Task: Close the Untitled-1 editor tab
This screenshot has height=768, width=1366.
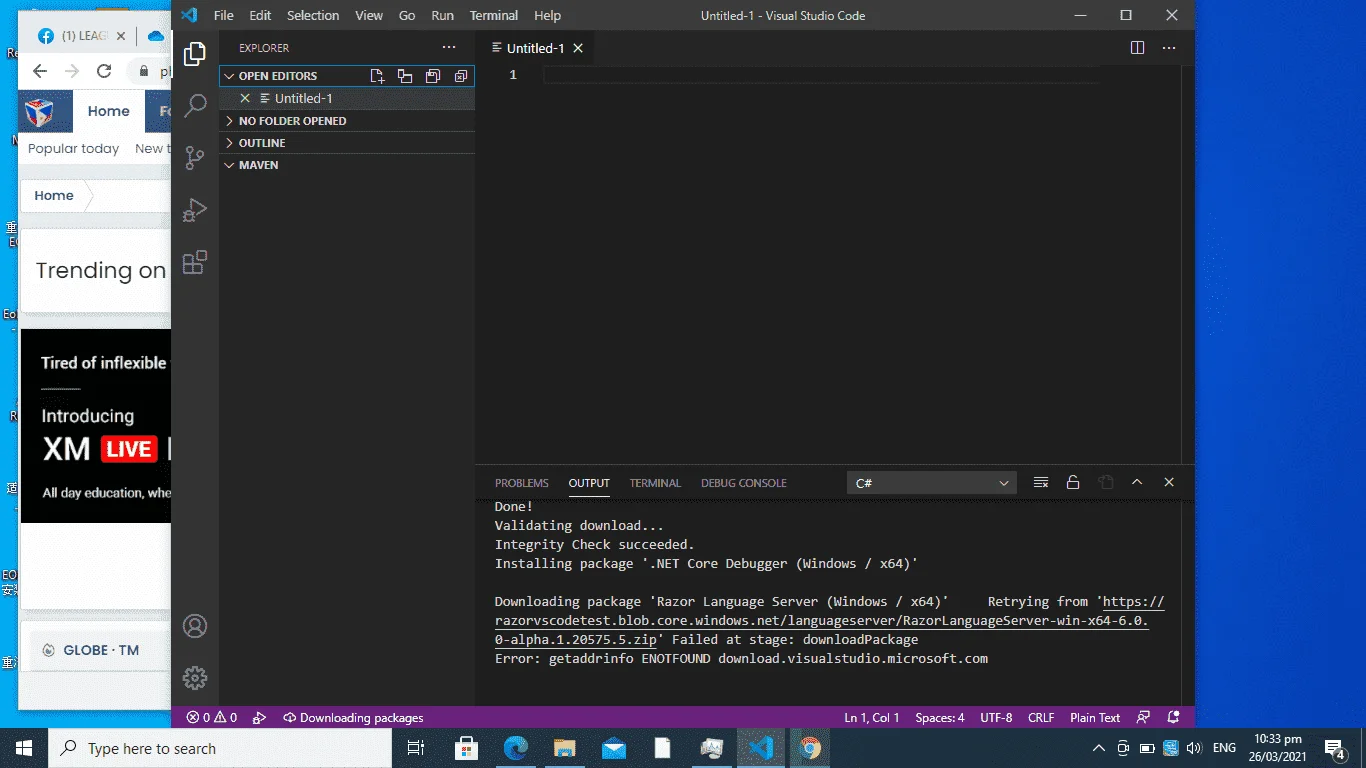Action: [x=578, y=48]
